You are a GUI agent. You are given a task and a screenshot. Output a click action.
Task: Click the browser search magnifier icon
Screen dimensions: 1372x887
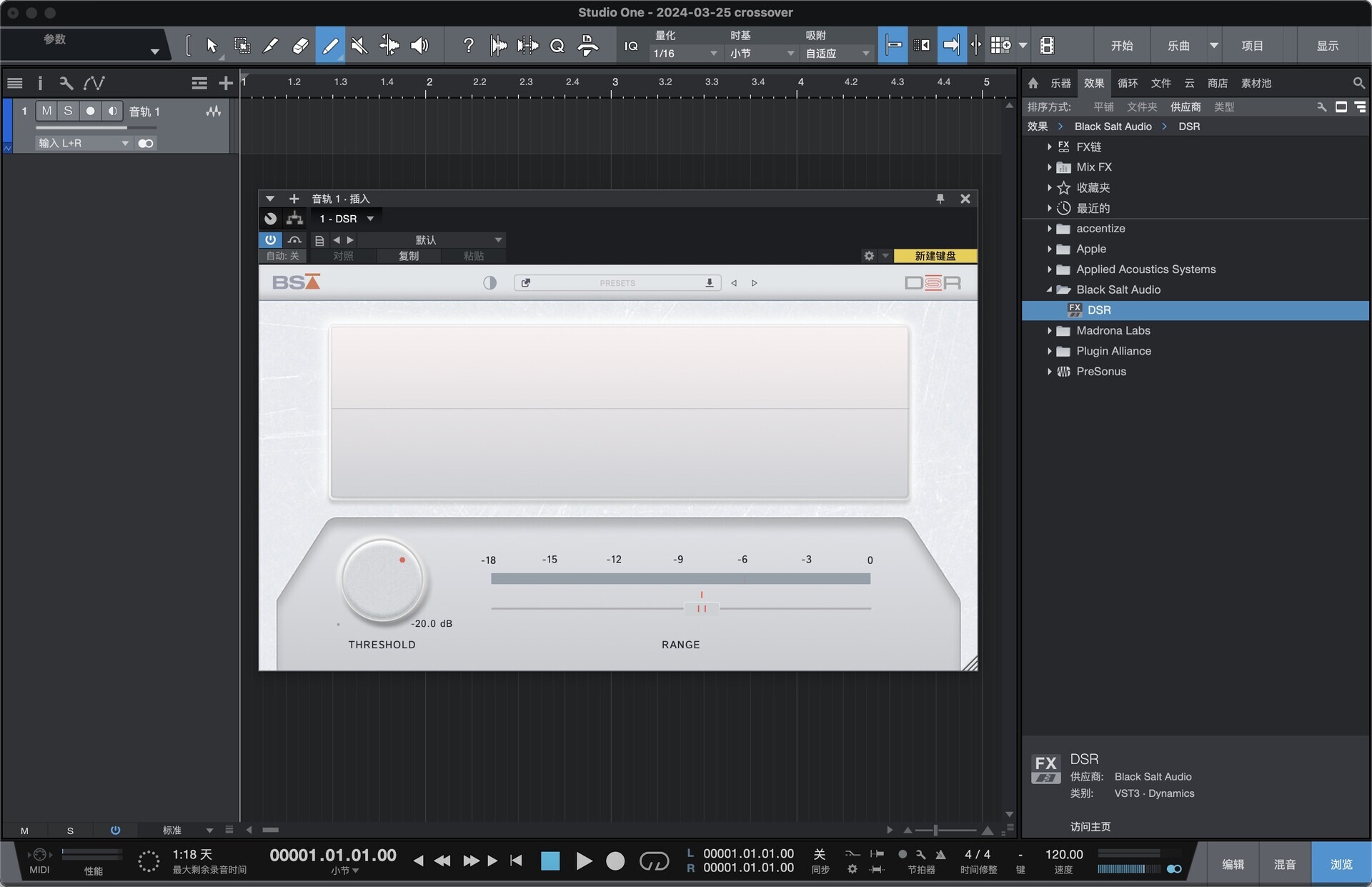coord(1358,83)
